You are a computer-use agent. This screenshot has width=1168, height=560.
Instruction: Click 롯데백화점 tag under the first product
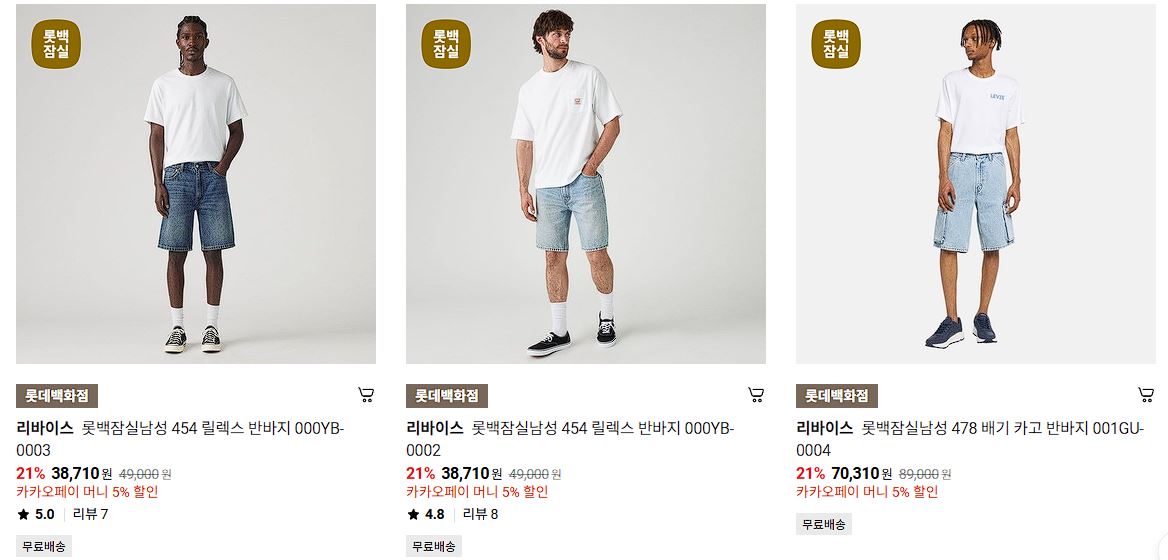[57, 395]
